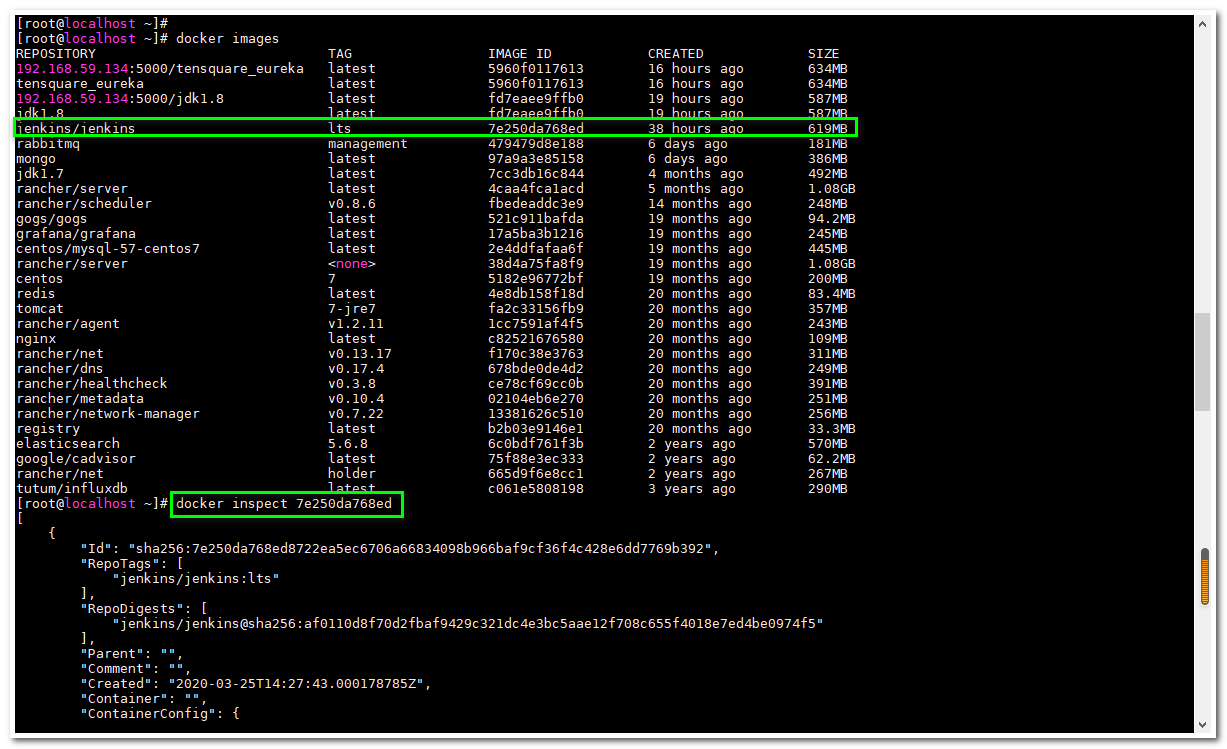Click the registry repository name

[x=48, y=428]
